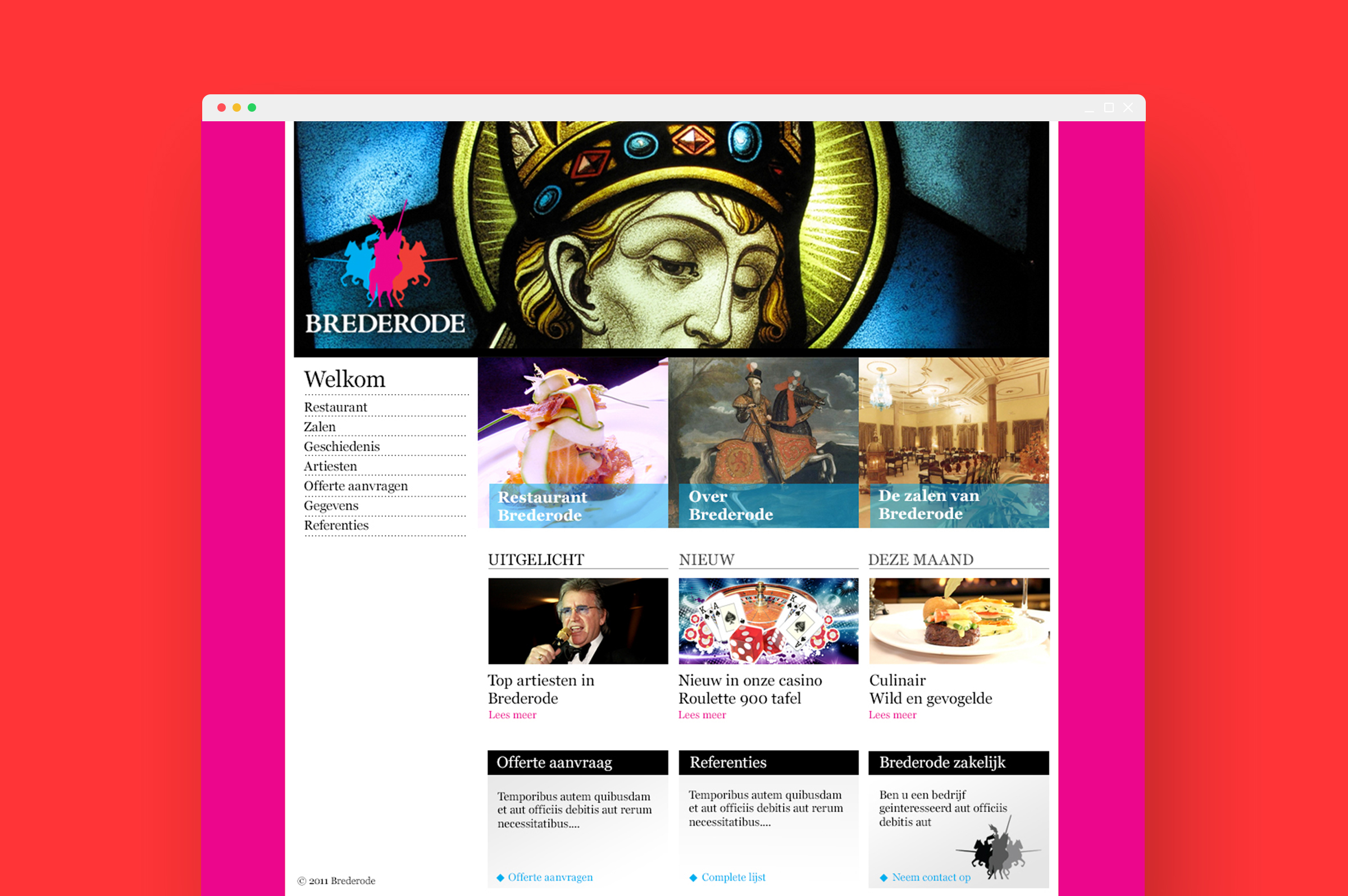Click the green traffic-light dot in the title bar

(x=252, y=107)
